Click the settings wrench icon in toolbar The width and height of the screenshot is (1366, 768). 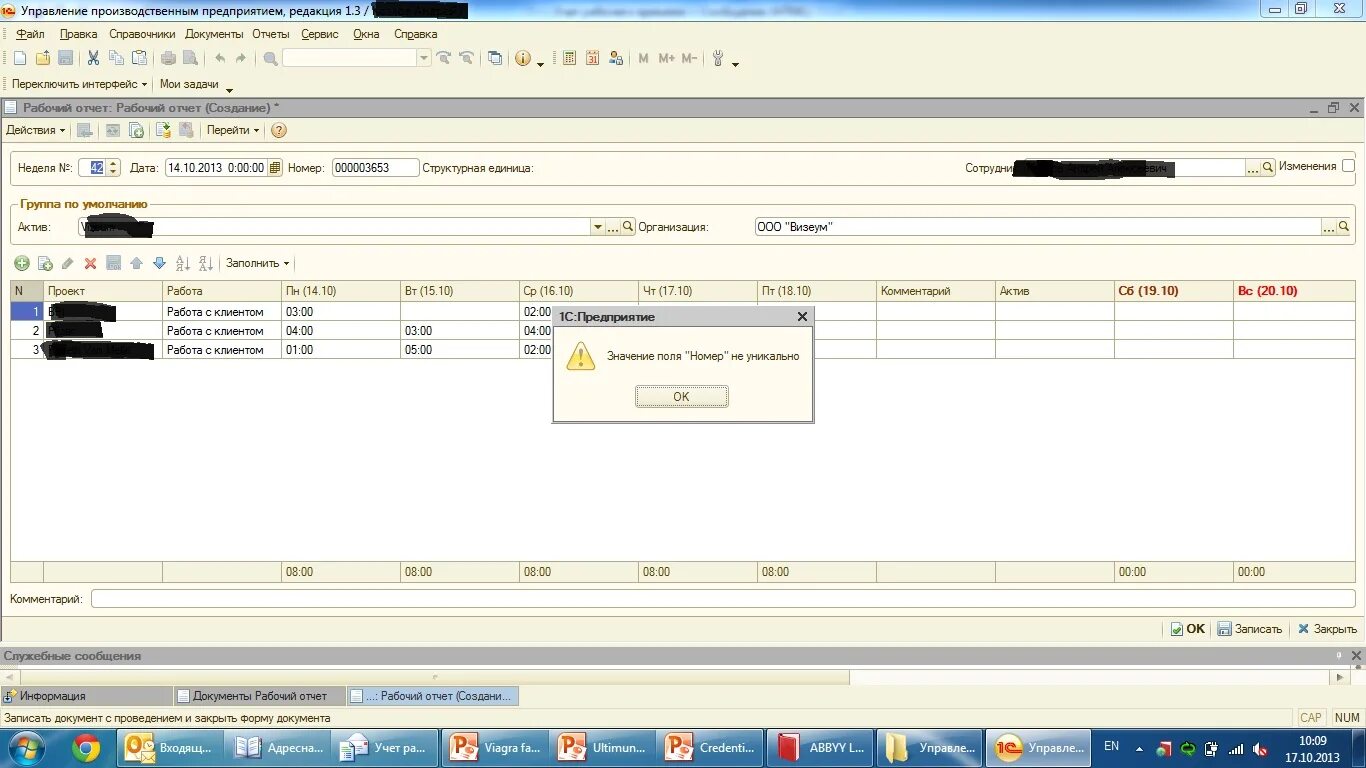718,59
